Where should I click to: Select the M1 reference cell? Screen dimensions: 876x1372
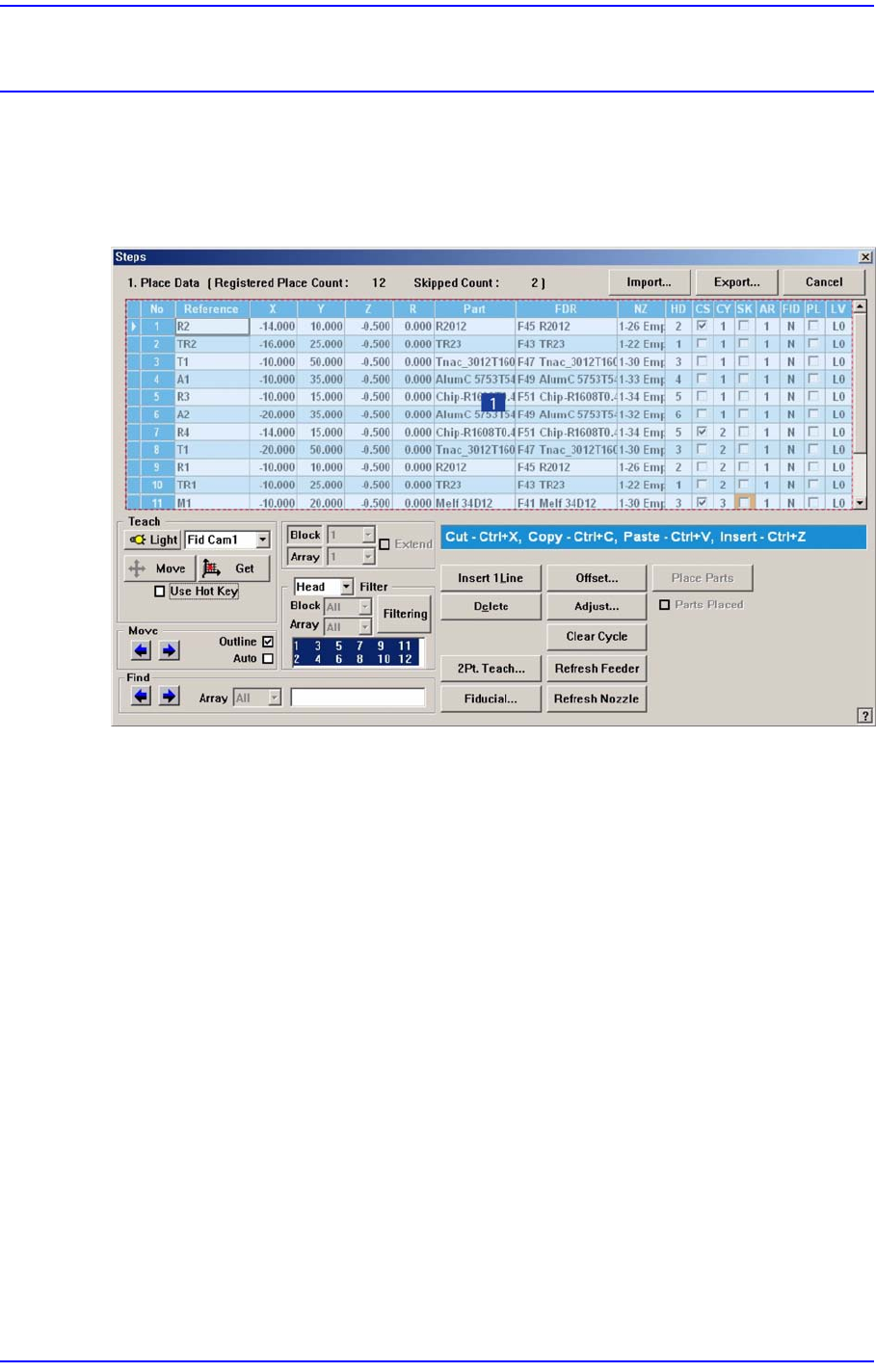212,503
